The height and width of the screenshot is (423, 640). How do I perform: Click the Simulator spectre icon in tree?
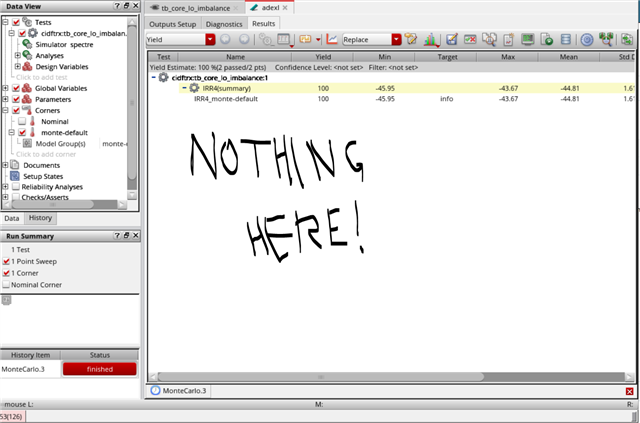point(27,45)
